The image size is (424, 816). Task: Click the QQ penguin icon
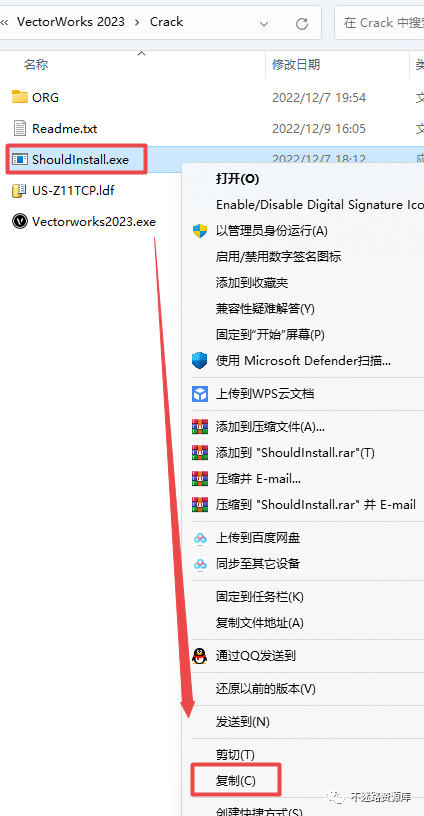pyautogui.click(x=200, y=655)
